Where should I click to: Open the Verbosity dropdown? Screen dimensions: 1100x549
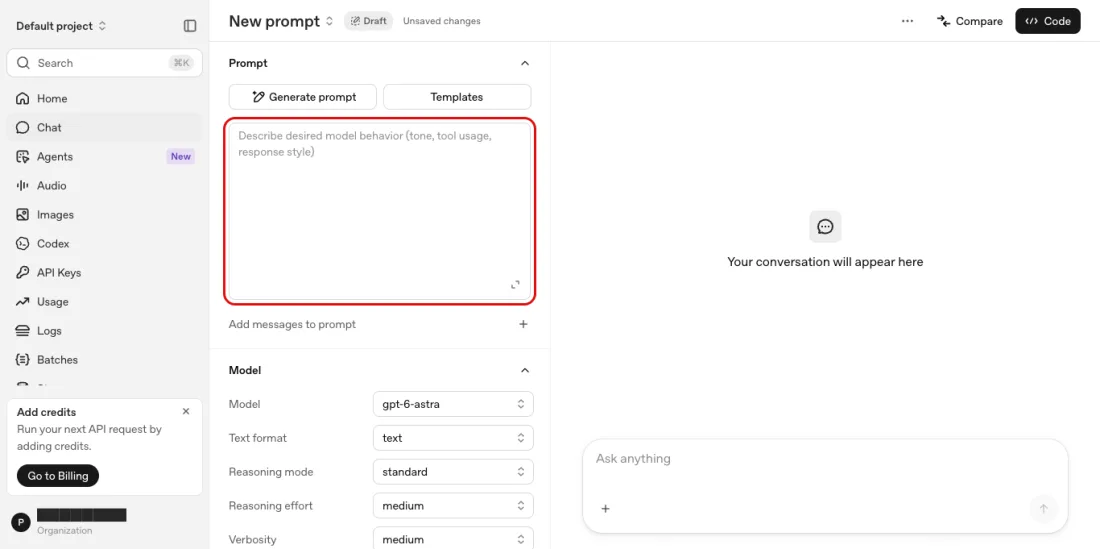coord(453,538)
